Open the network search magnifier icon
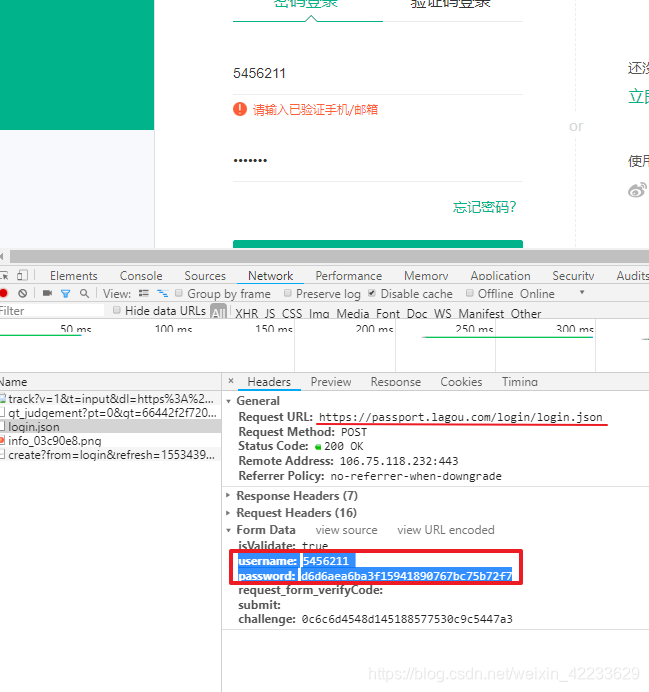 (84, 293)
